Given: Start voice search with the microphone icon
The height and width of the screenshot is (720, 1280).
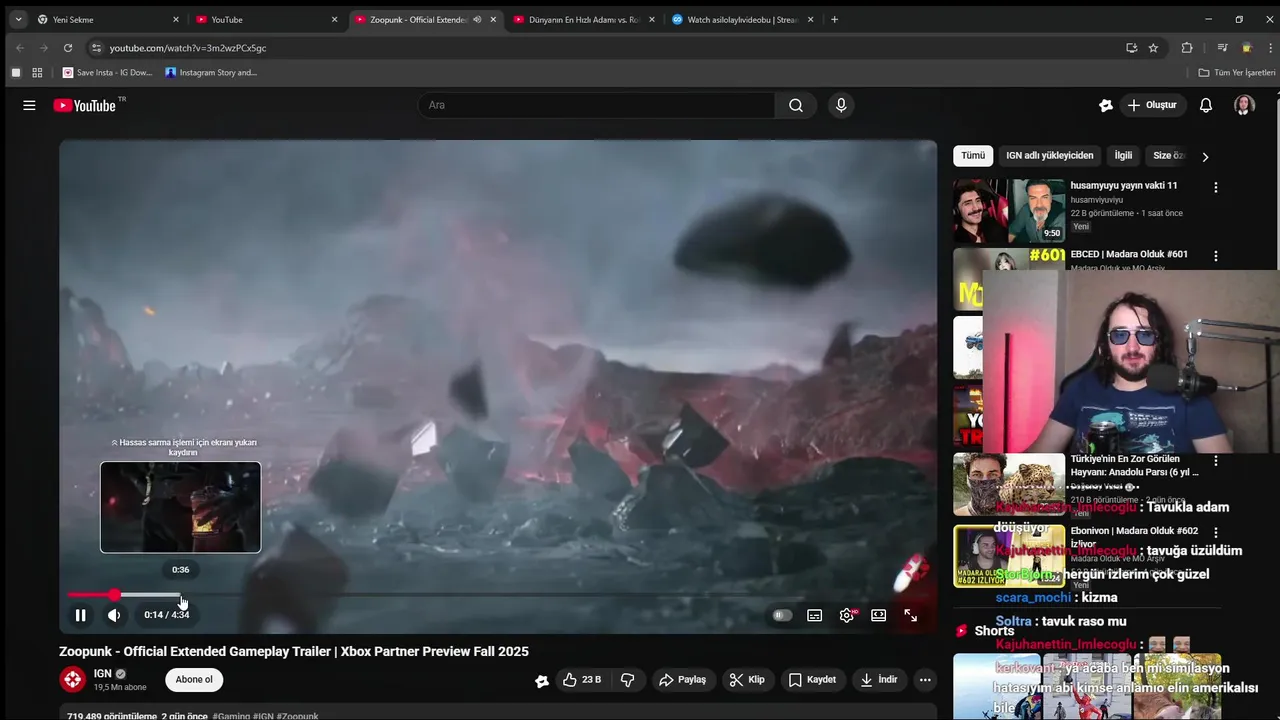Looking at the screenshot, I should point(841,105).
